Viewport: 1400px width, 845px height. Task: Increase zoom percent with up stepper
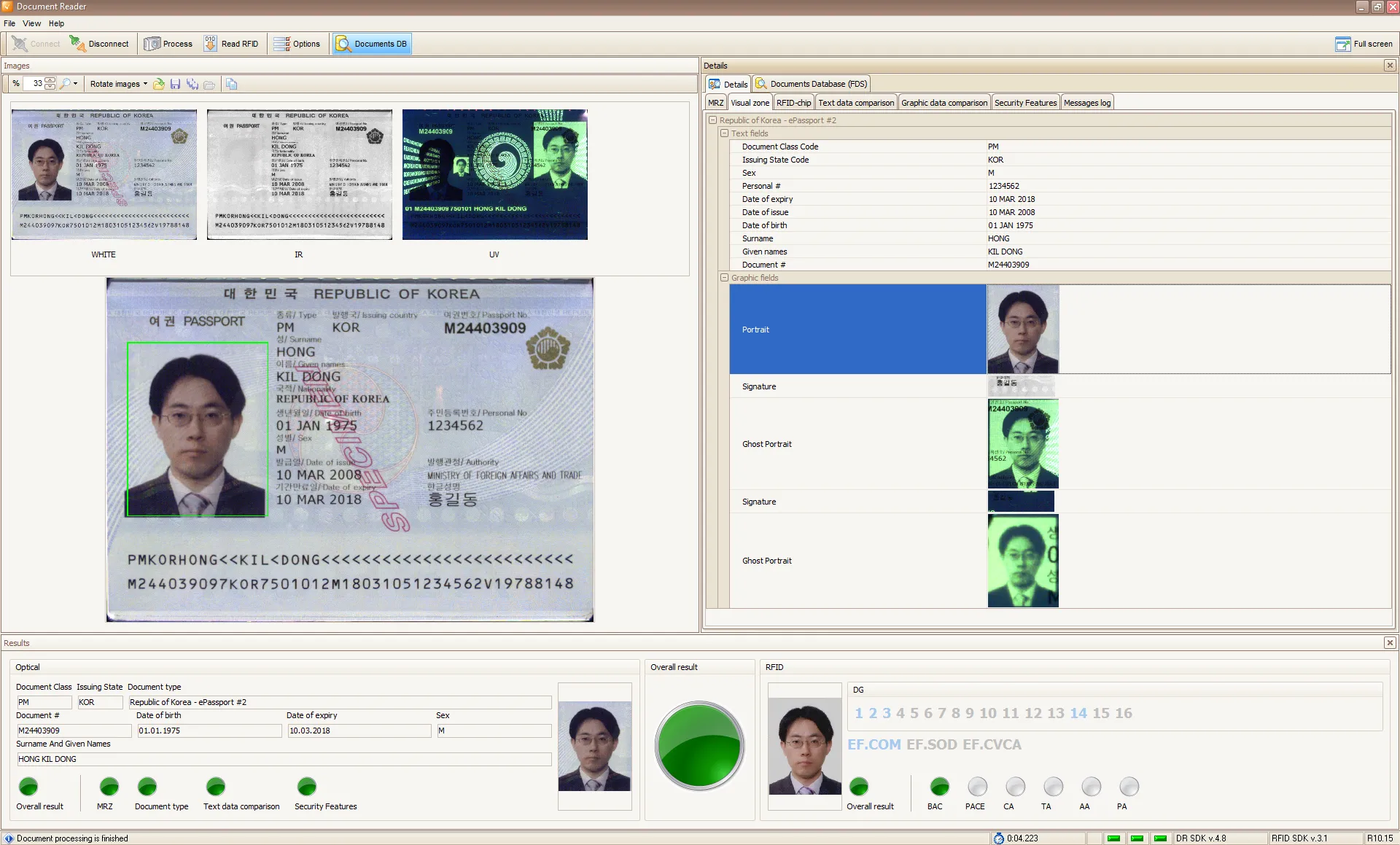50,80
